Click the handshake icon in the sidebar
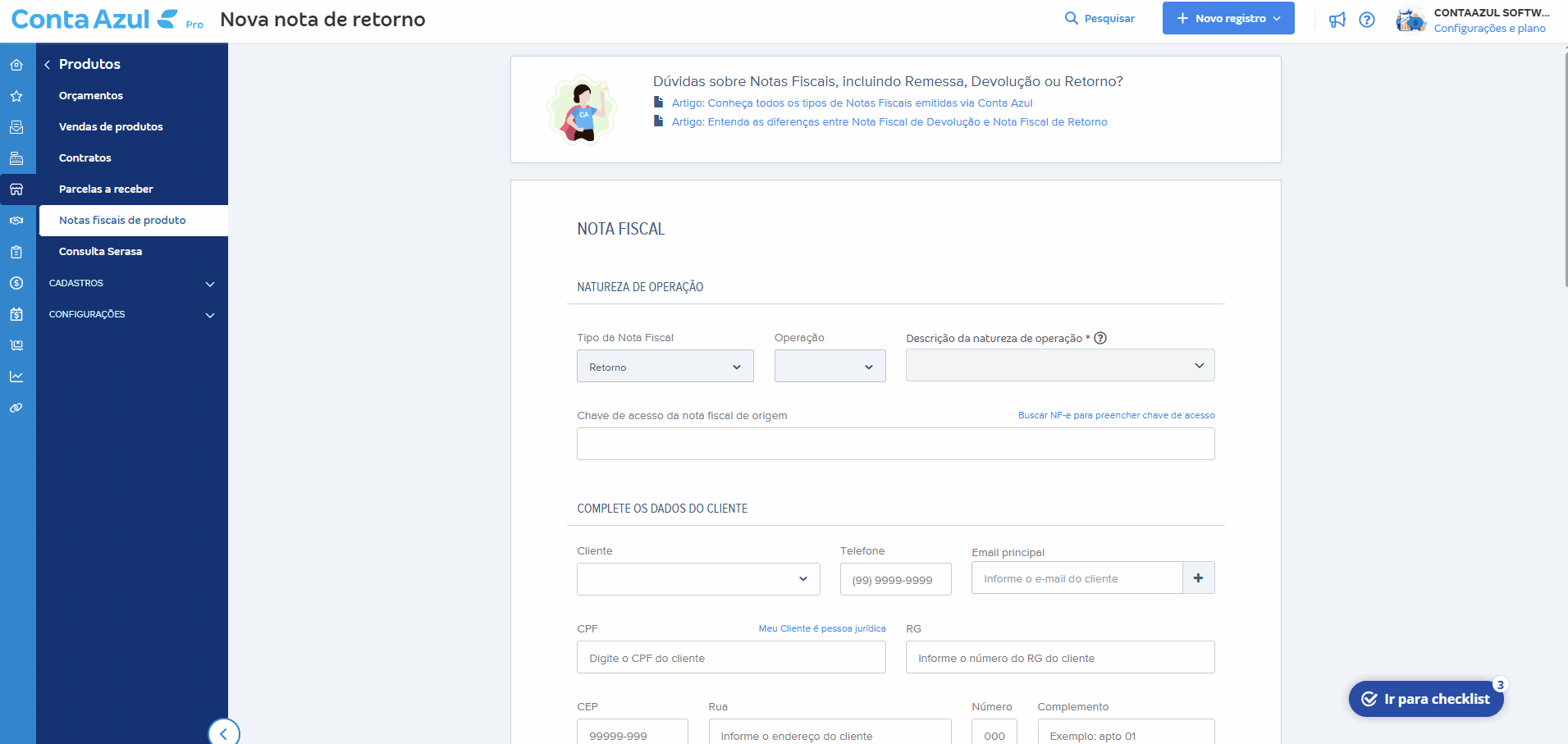The width and height of the screenshot is (1568, 744). point(16,221)
